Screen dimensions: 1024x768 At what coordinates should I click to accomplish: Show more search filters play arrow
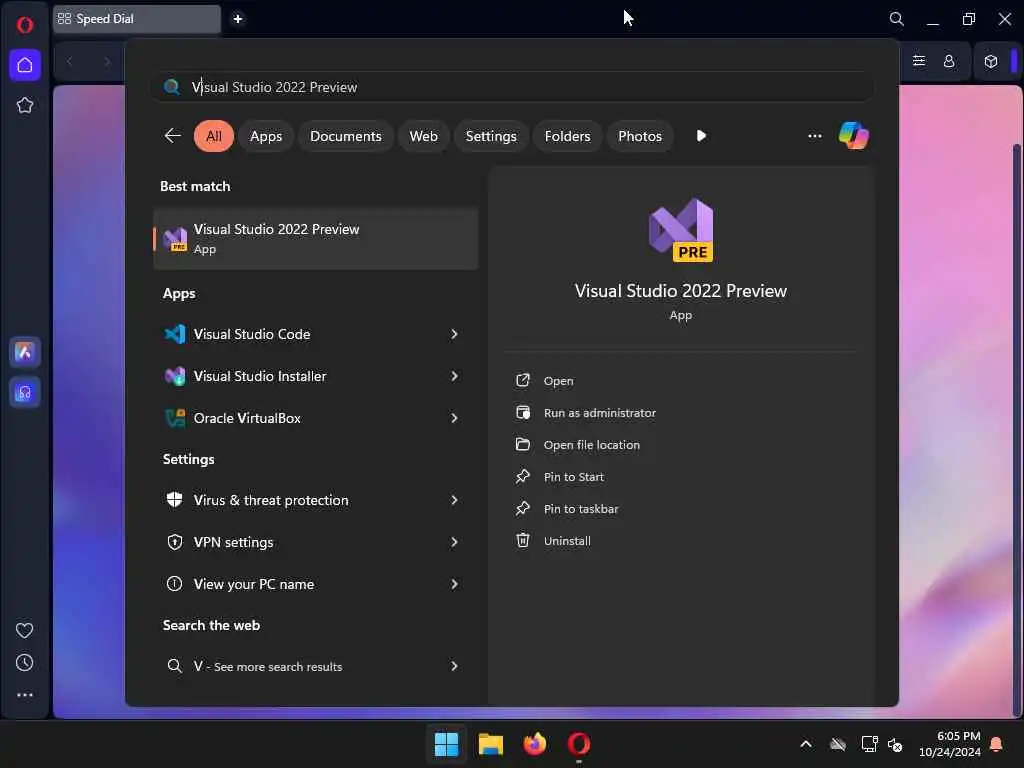pyautogui.click(x=701, y=136)
